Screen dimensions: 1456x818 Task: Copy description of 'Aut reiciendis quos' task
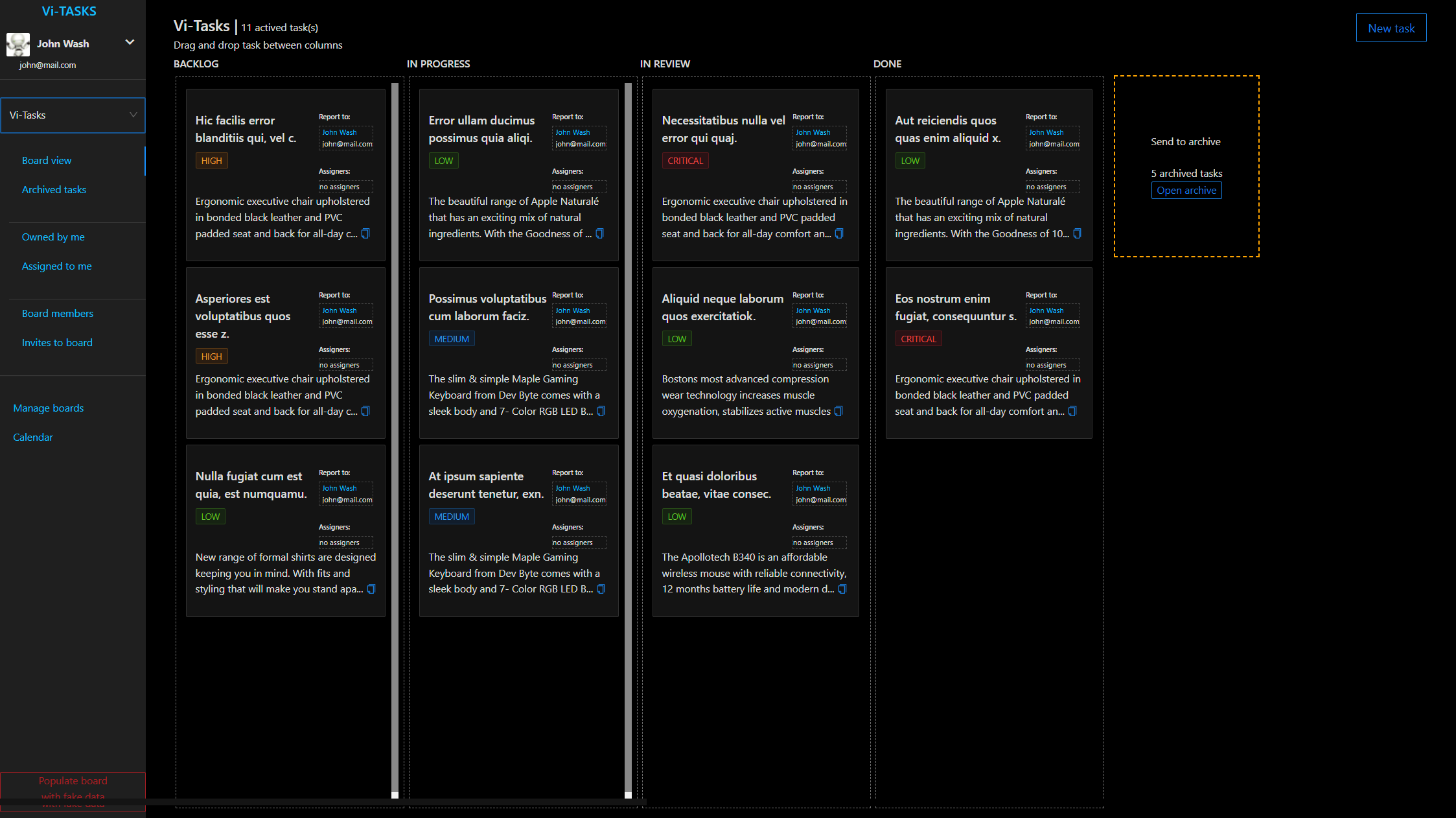coord(1077,233)
